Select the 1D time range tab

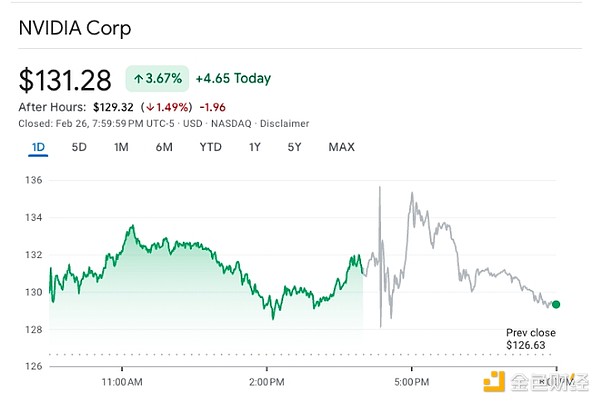coord(38,148)
